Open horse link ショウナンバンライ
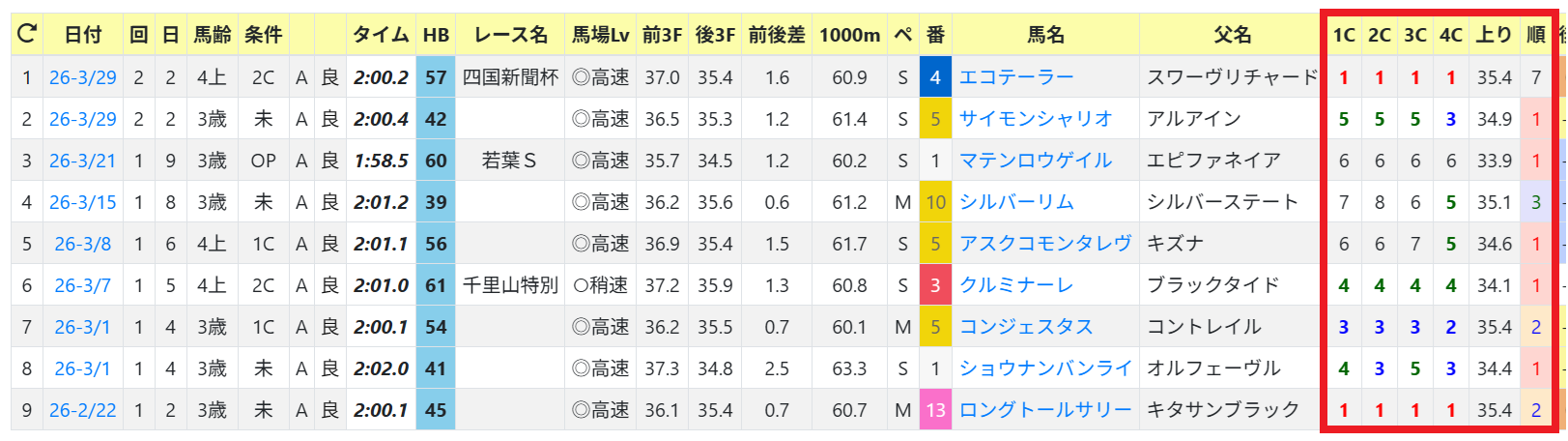1568x441 pixels. click(1045, 368)
